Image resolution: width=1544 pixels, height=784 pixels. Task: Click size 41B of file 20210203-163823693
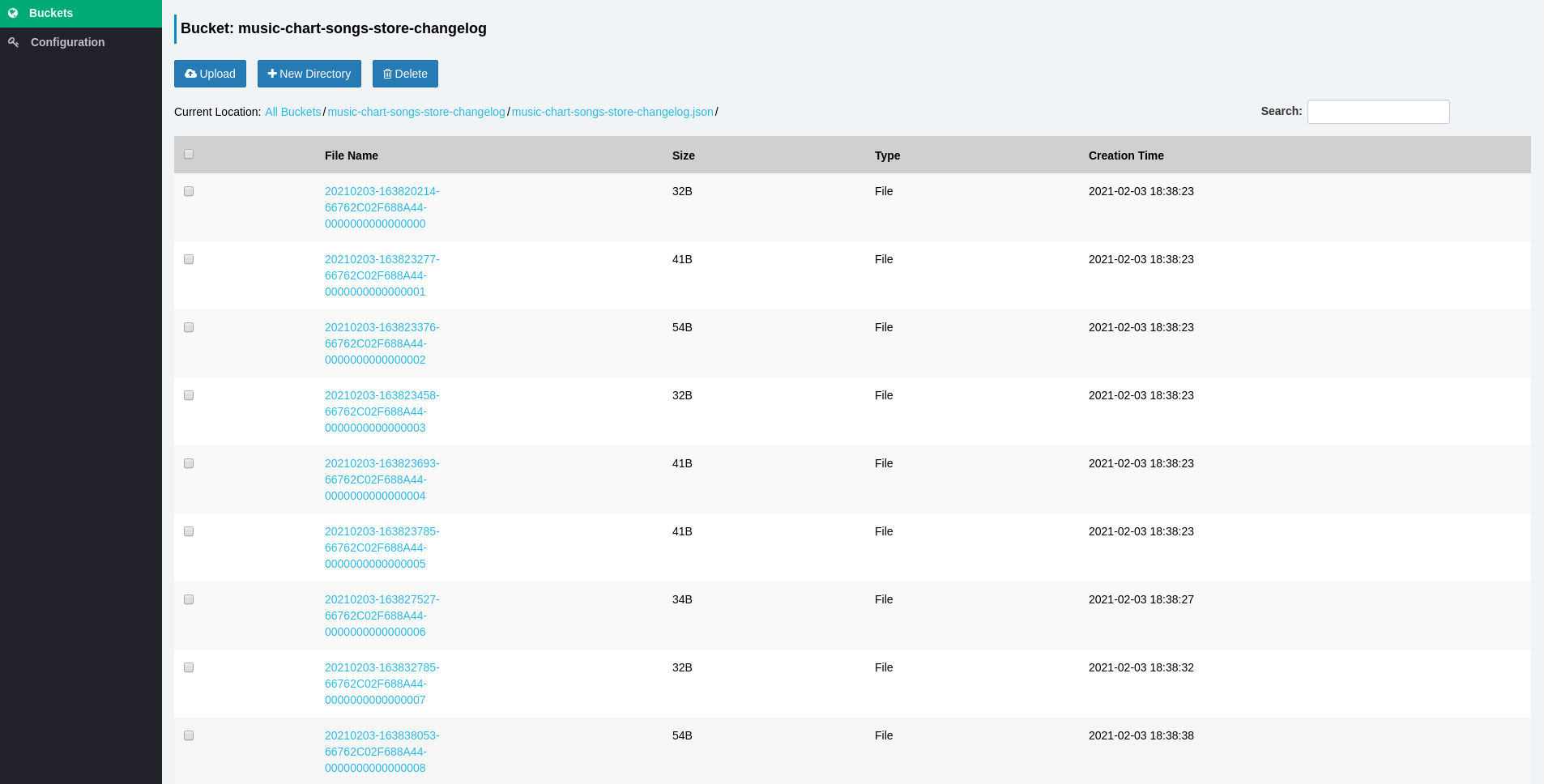[682, 463]
